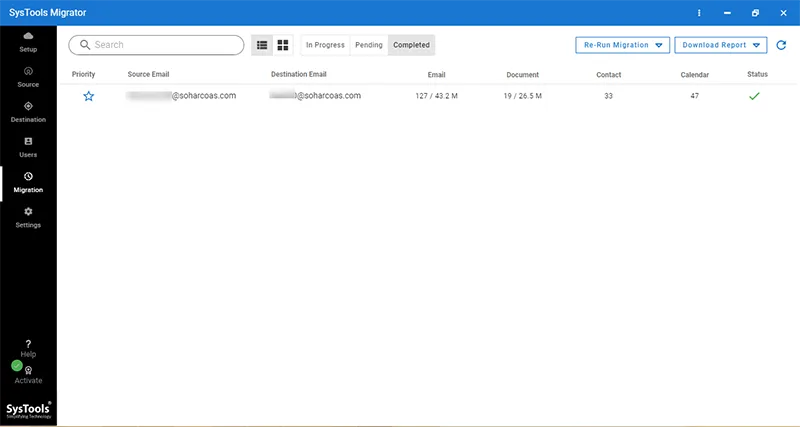This screenshot has height=427, width=800.
Task: Click the document count 19 / 26.5 M
Action: tap(522, 96)
